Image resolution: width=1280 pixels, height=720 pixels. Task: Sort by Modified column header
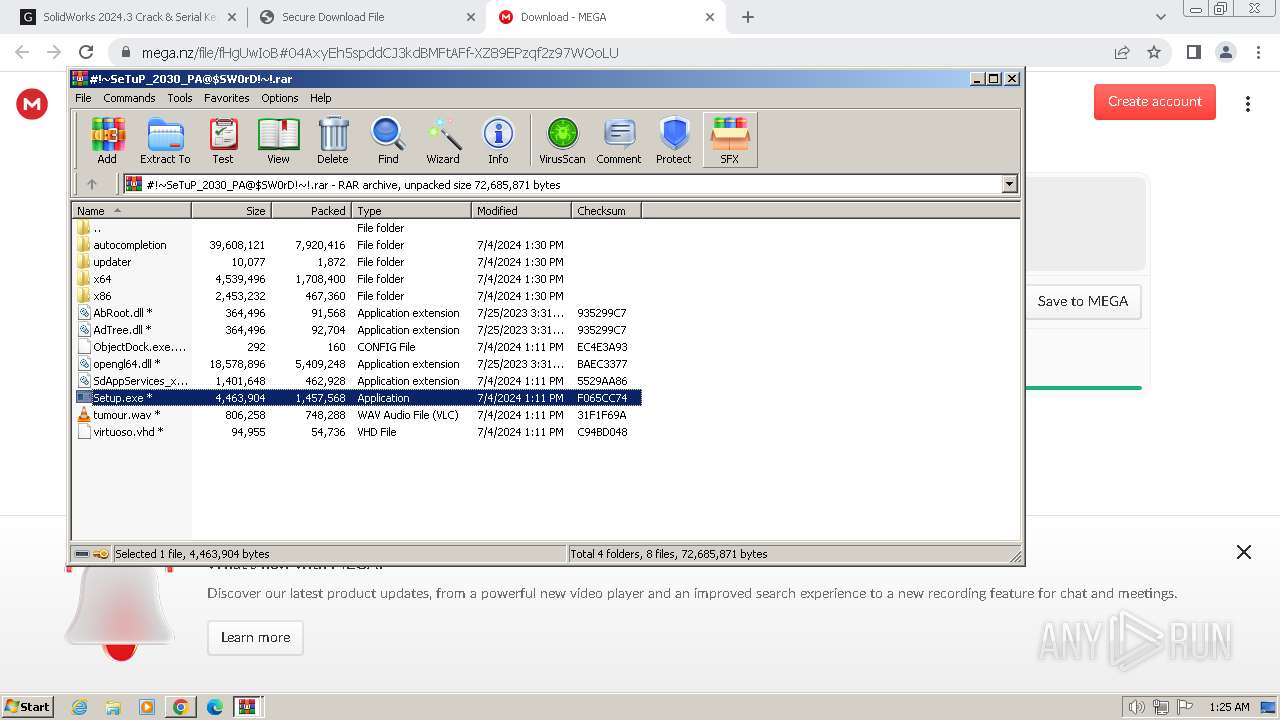521,211
